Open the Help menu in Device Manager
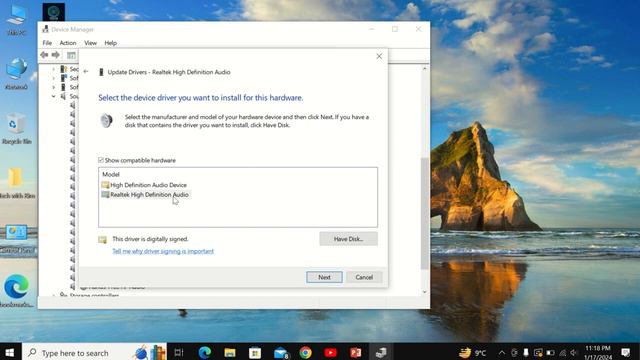The width and height of the screenshot is (640, 360). point(110,43)
